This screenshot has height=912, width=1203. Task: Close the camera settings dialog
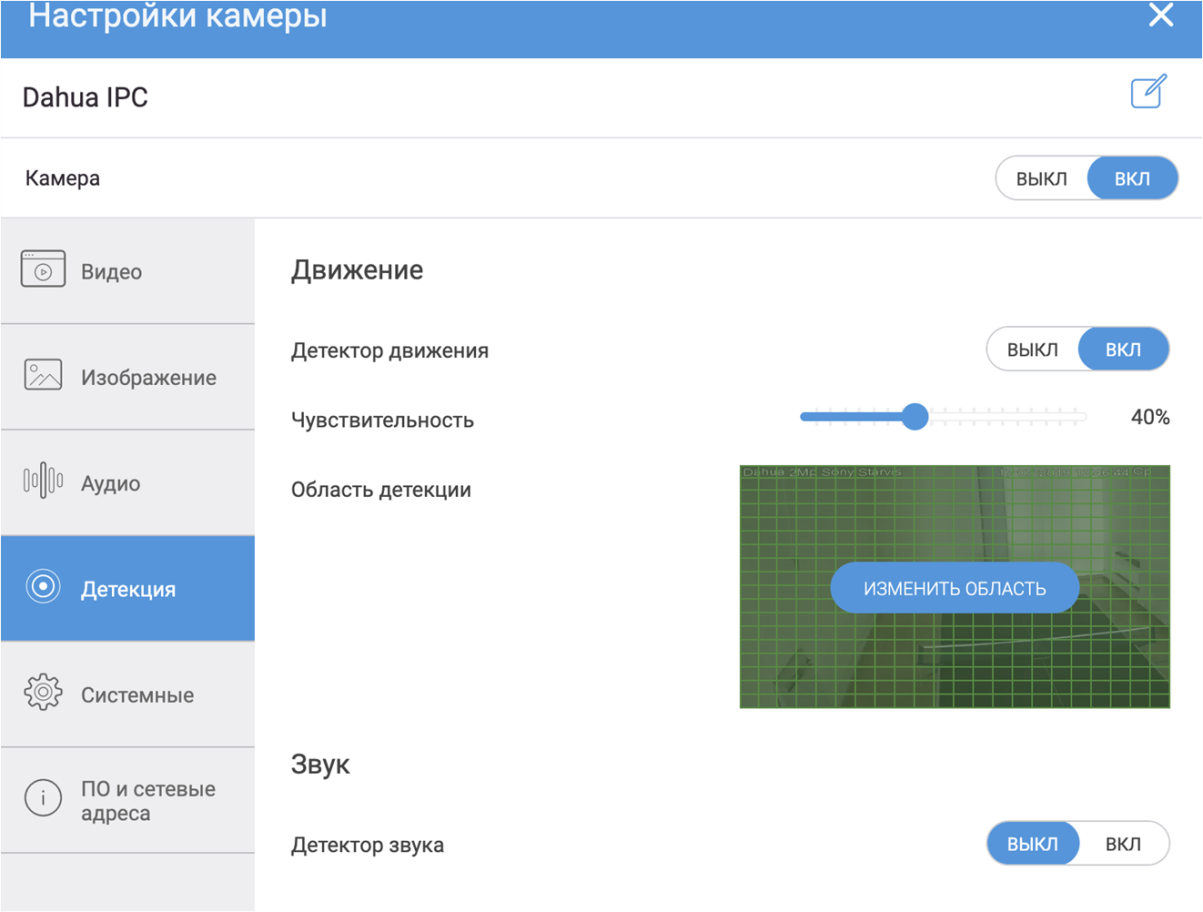tap(1161, 15)
